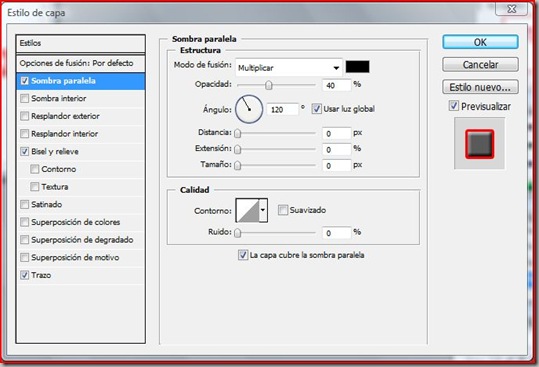Open Opciones de fusión: Por defecto

(80, 63)
